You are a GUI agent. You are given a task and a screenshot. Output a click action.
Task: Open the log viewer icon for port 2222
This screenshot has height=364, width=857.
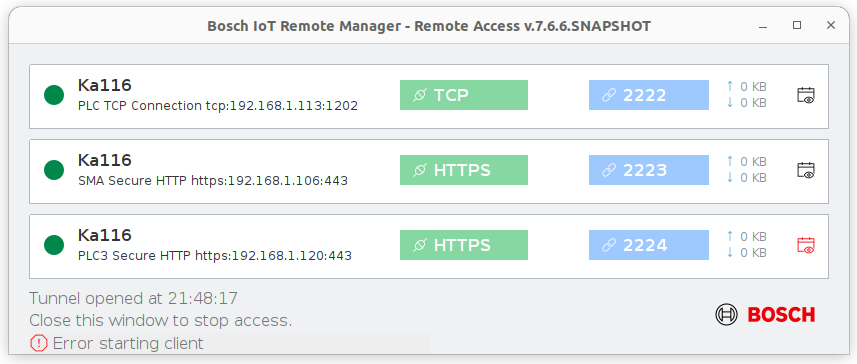(806, 95)
